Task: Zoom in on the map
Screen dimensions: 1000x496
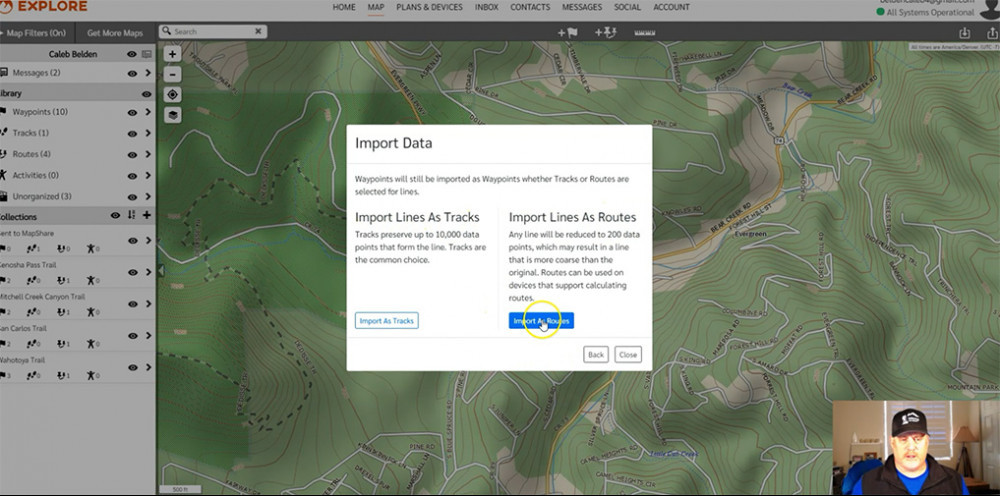Action: [x=172, y=54]
